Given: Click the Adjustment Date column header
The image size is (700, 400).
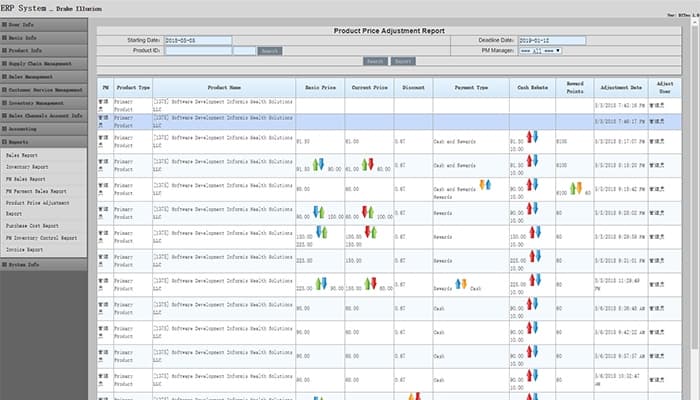Looking at the screenshot, I should (621, 88).
